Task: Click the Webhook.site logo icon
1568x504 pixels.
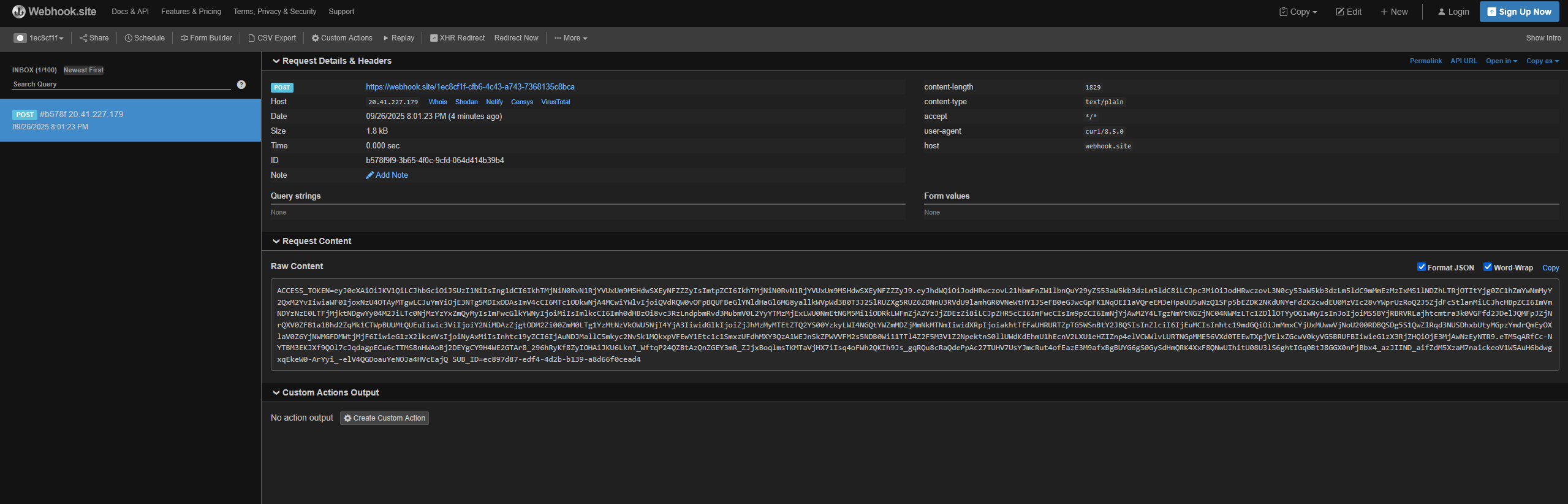Action: pyautogui.click(x=18, y=12)
